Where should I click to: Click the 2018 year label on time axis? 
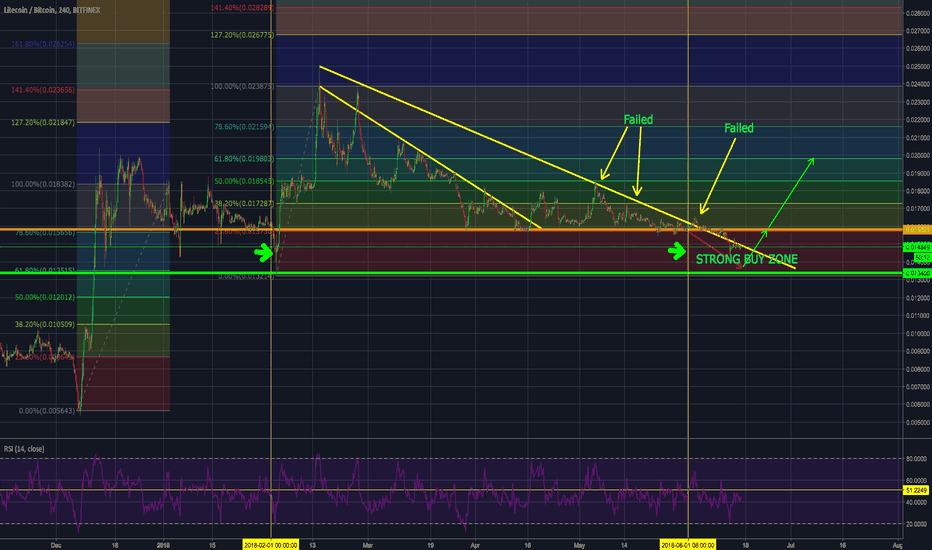tap(163, 545)
